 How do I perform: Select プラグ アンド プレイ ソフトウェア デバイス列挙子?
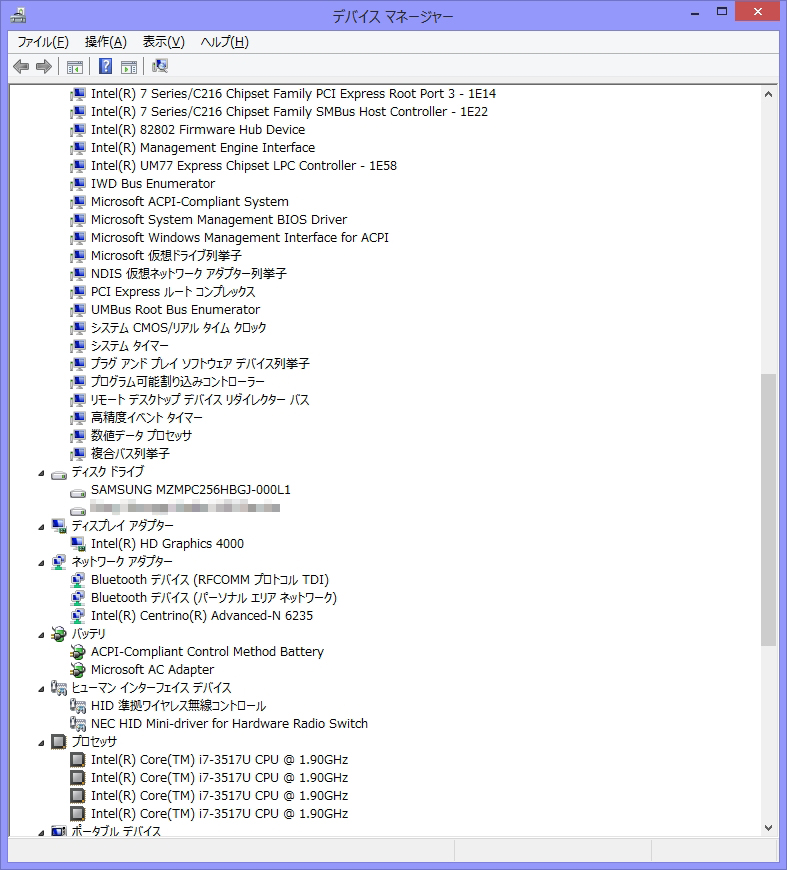pos(200,364)
